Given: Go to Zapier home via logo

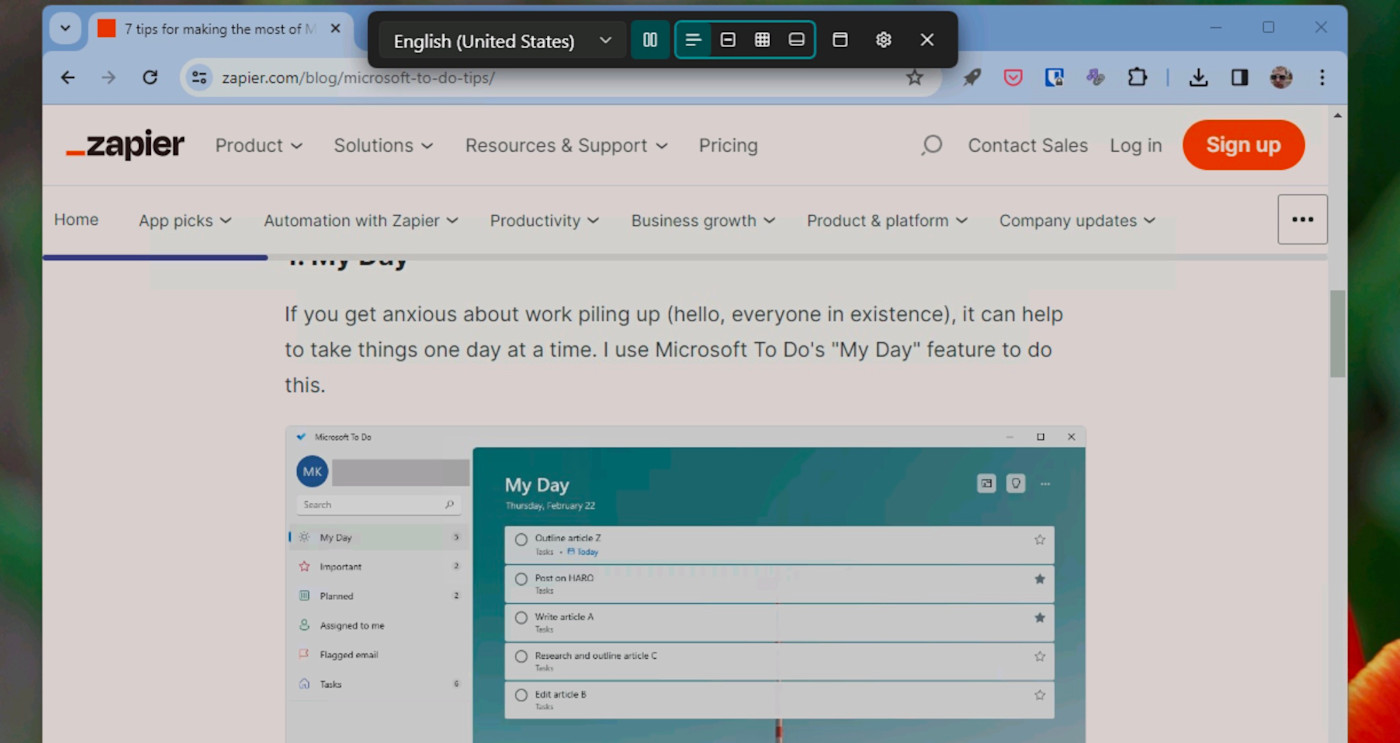Looking at the screenshot, I should click(125, 145).
